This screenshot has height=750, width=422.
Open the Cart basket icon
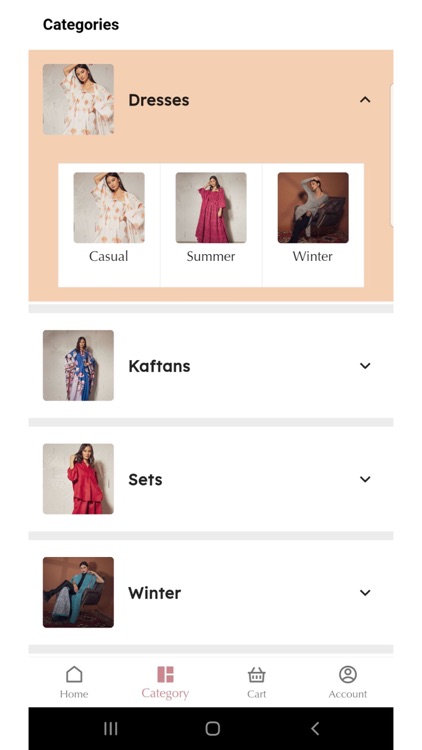tap(256, 675)
